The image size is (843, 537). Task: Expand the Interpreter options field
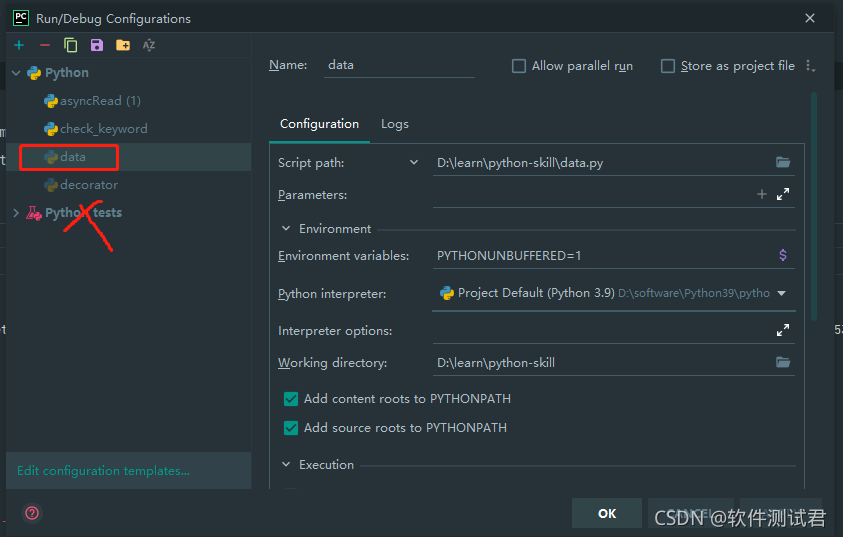click(783, 330)
